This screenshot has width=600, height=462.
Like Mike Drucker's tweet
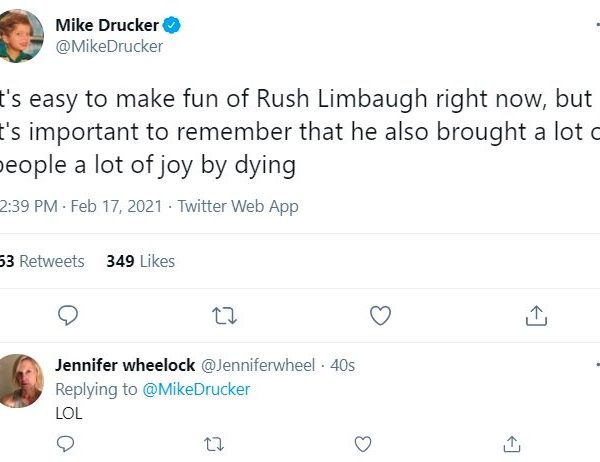(x=380, y=316)
